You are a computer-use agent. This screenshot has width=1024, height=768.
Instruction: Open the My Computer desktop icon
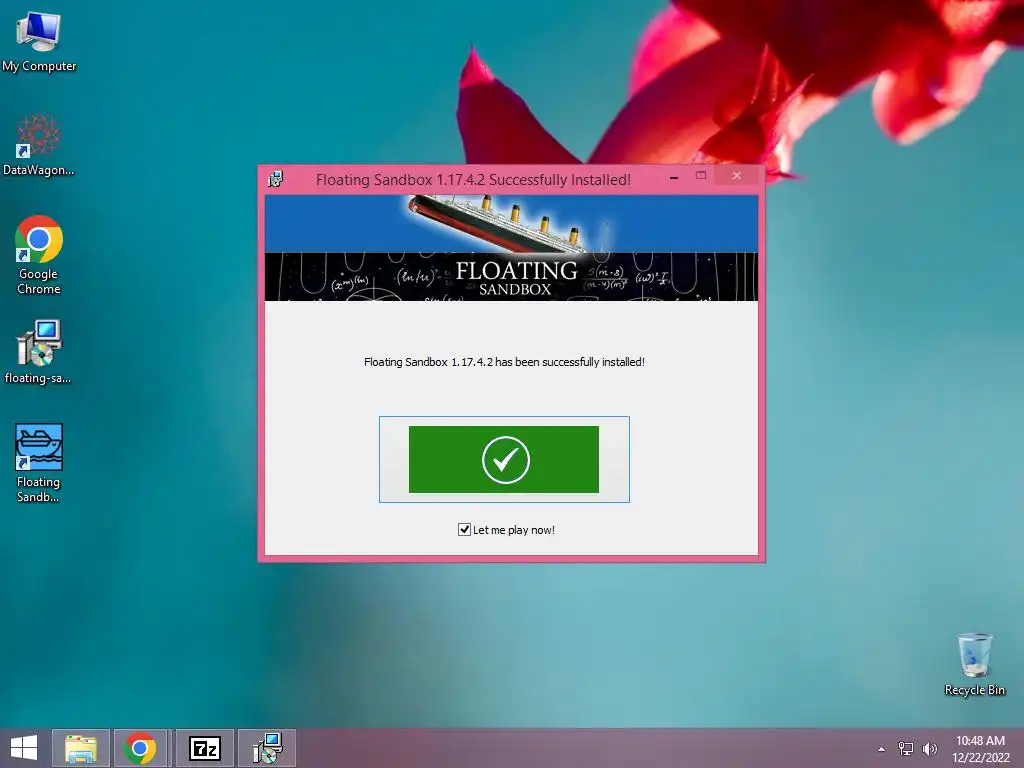click(x=39, y=42)
